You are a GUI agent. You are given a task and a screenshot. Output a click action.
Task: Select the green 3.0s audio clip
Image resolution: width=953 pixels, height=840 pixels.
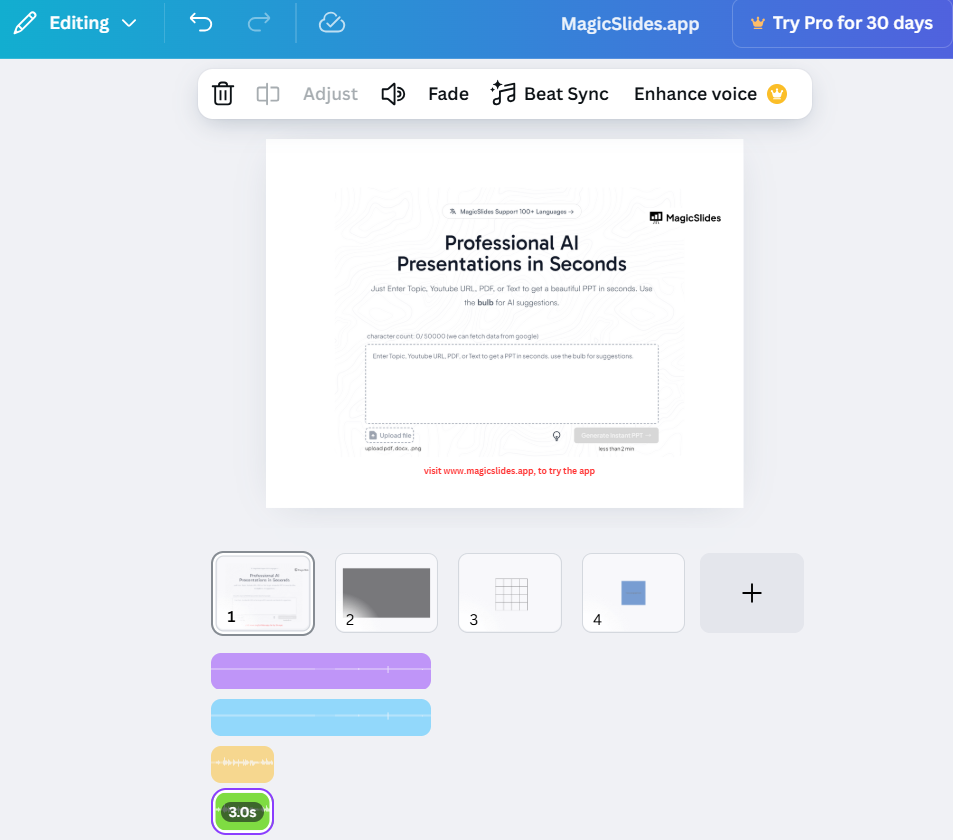[x=243, y=811]
